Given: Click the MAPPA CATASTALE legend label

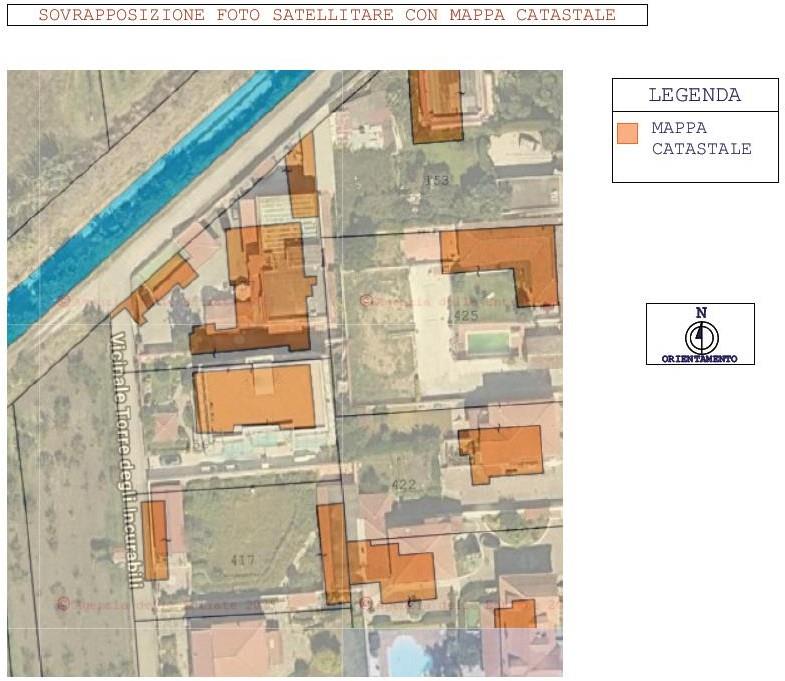Looking at the screenshot, I should [700, 139].
